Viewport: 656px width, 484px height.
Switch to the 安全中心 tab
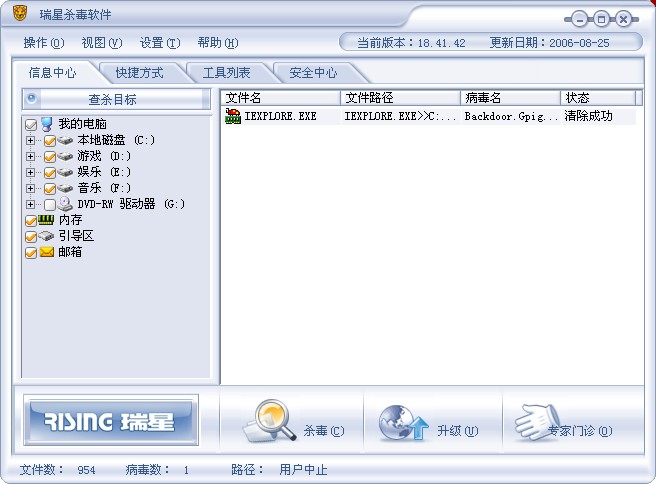coord(313,73)
